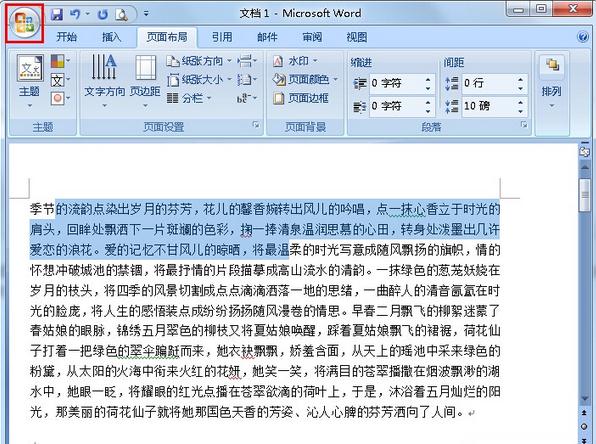This screenshot has width=596, height=444.
Task: Open 页边距 margins menu
Action: [x=145, y=81]
